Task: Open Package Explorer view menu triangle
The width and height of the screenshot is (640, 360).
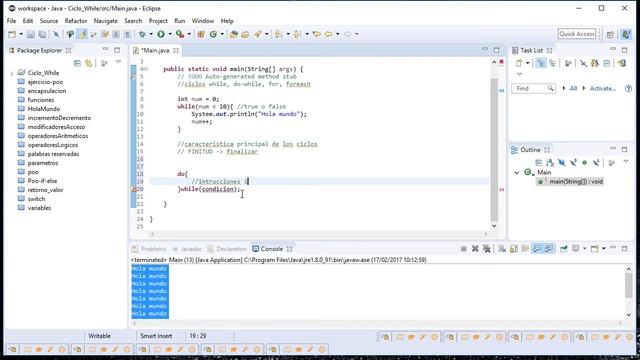Action: click(x=118, y=62)
